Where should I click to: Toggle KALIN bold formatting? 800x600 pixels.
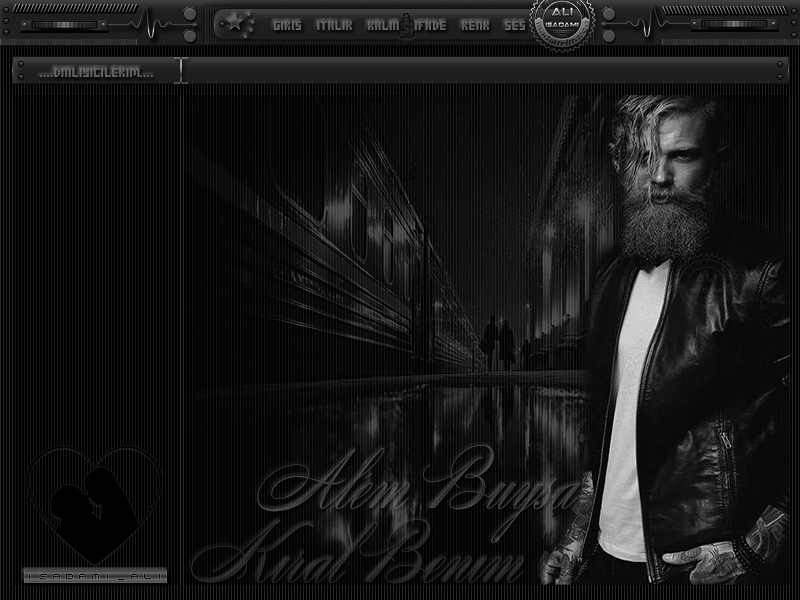tap(383, 26)
